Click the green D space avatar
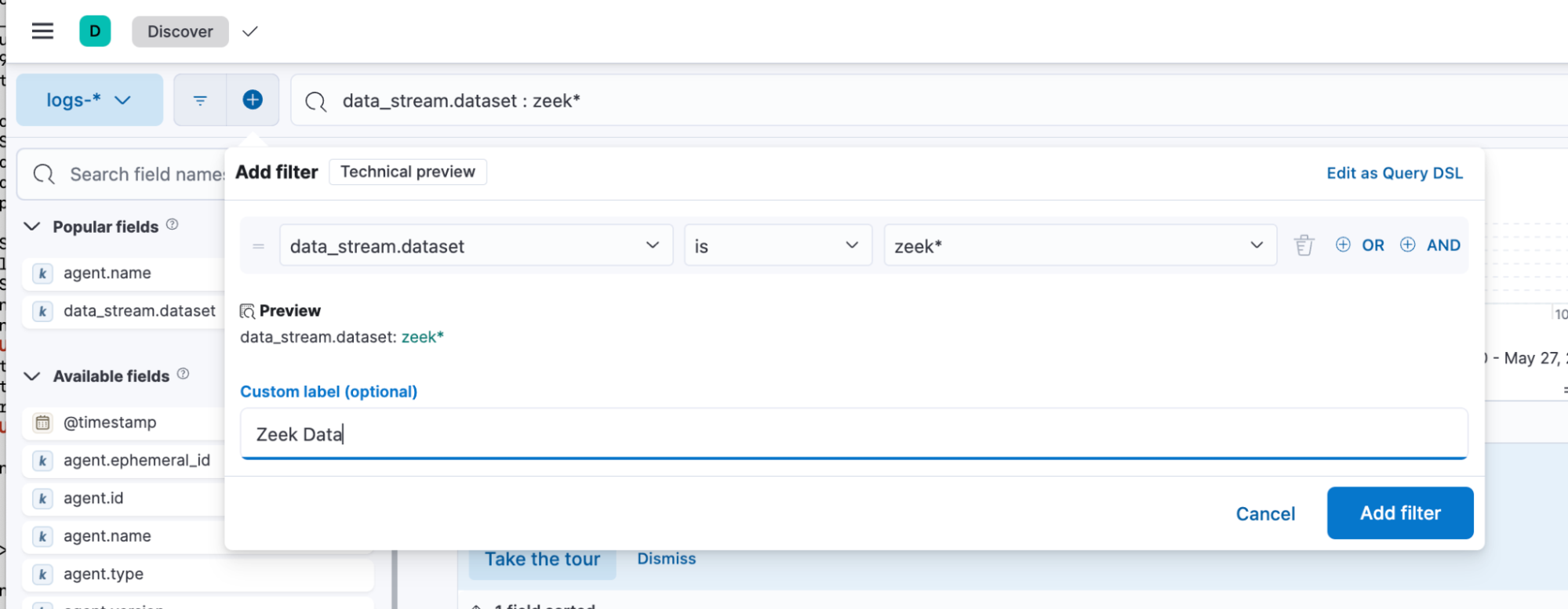The height and width of the screenshot is (609, 1568). pyautogui.click(x=95, y=31)
